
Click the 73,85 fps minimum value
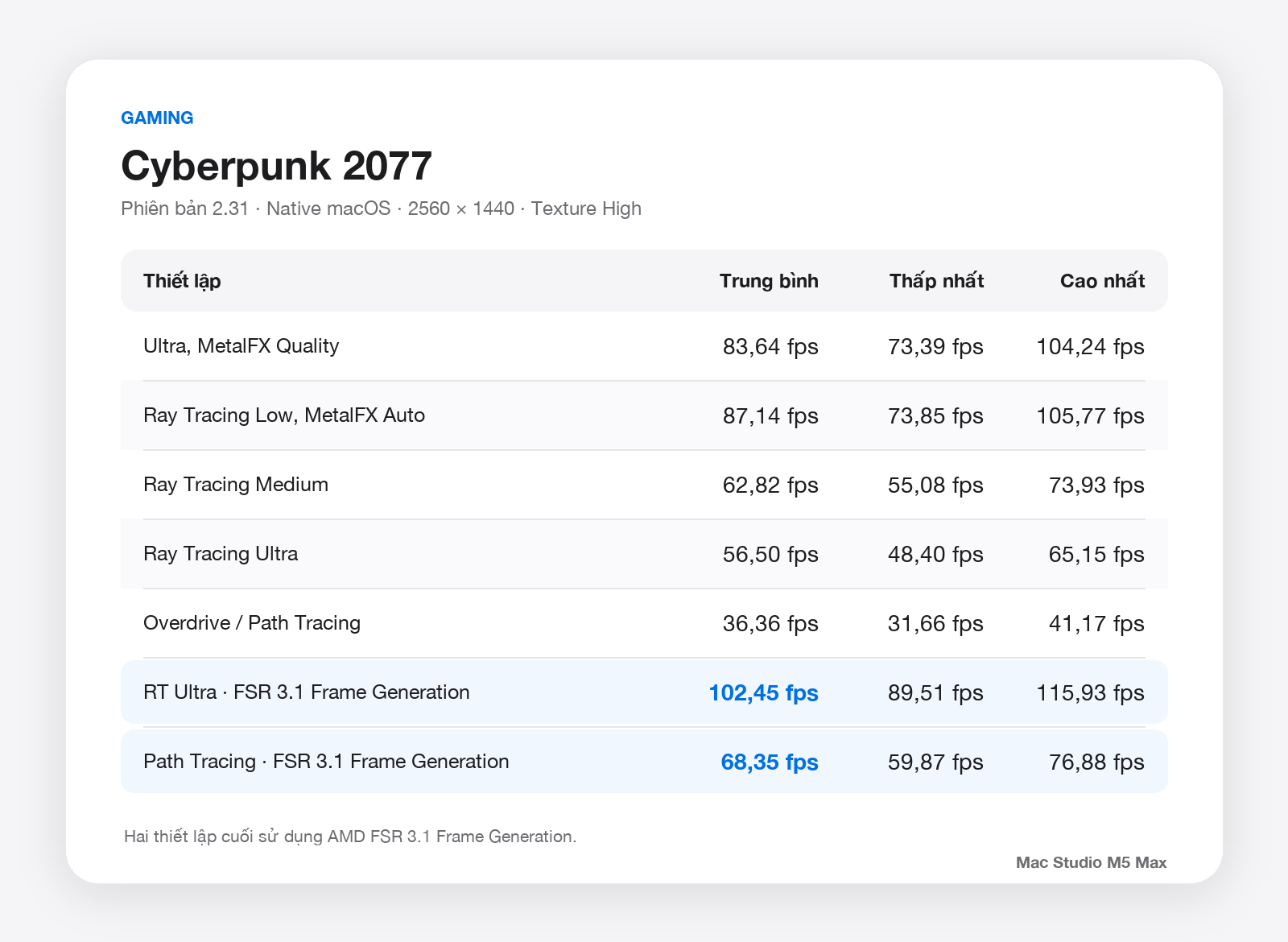click(935, 415)
